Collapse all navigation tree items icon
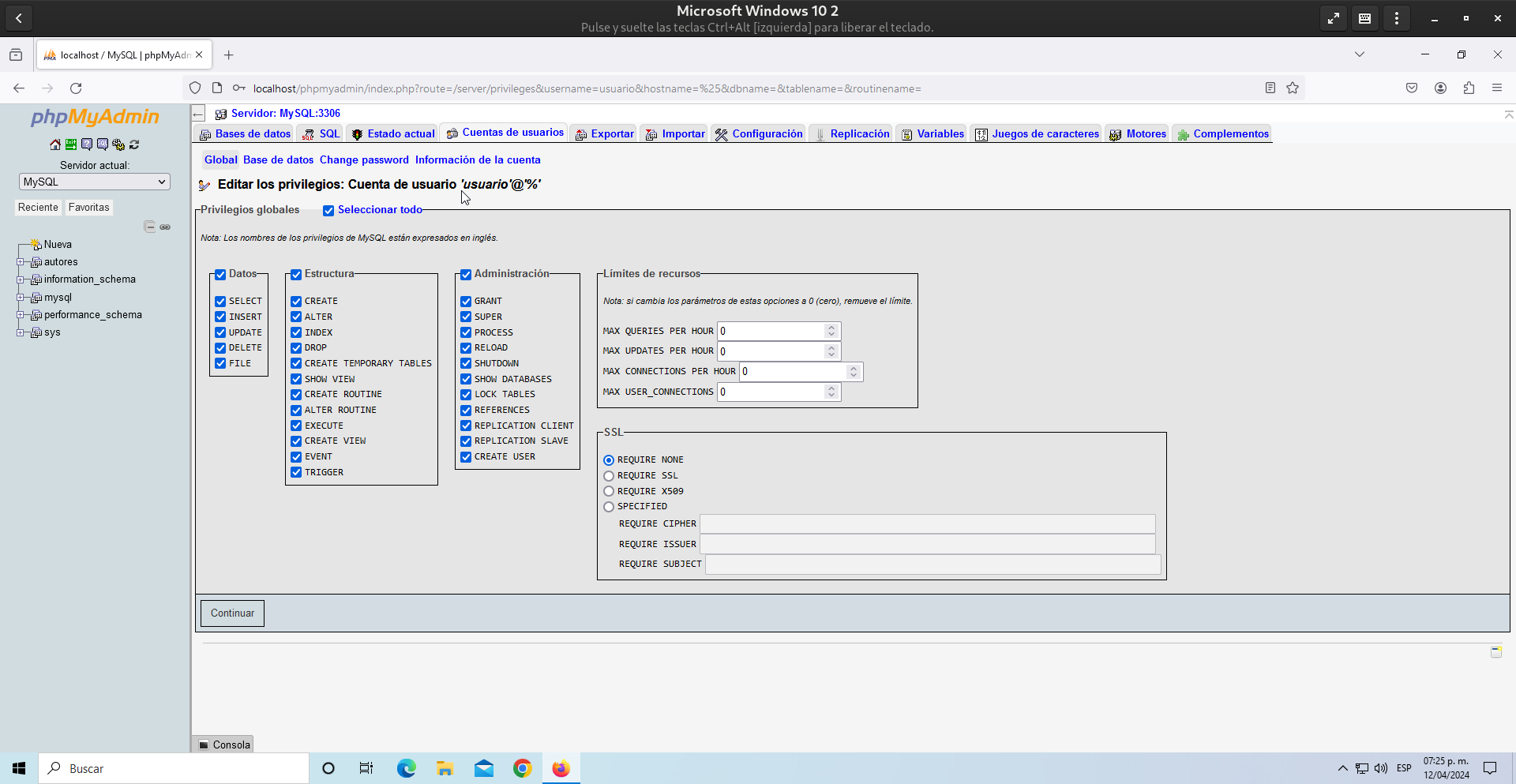 150,227
